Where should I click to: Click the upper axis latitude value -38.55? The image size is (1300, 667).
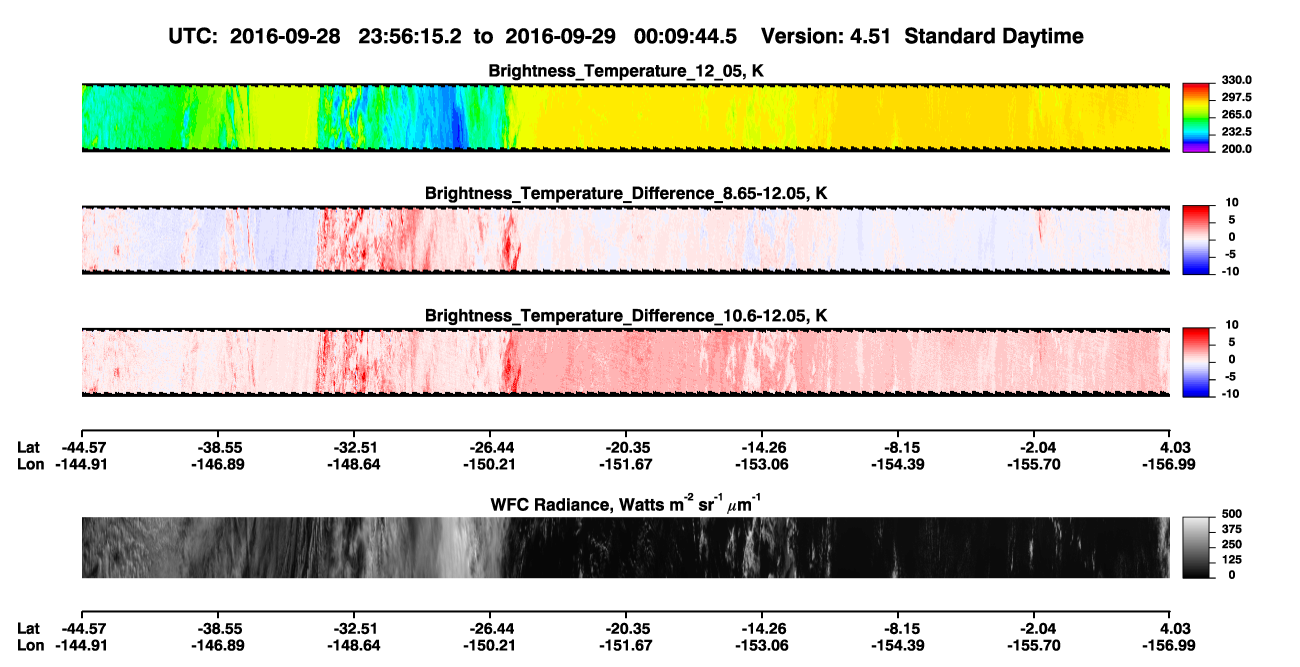click(217, 448)
